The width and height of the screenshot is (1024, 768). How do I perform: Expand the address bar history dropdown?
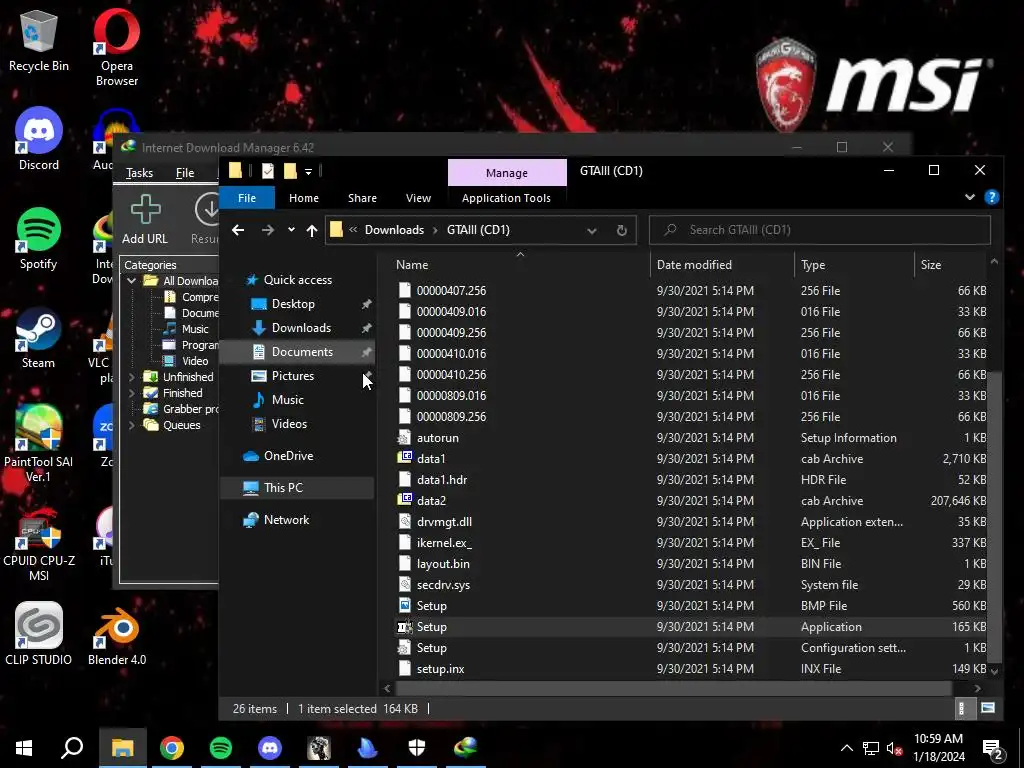pos(592,230)
